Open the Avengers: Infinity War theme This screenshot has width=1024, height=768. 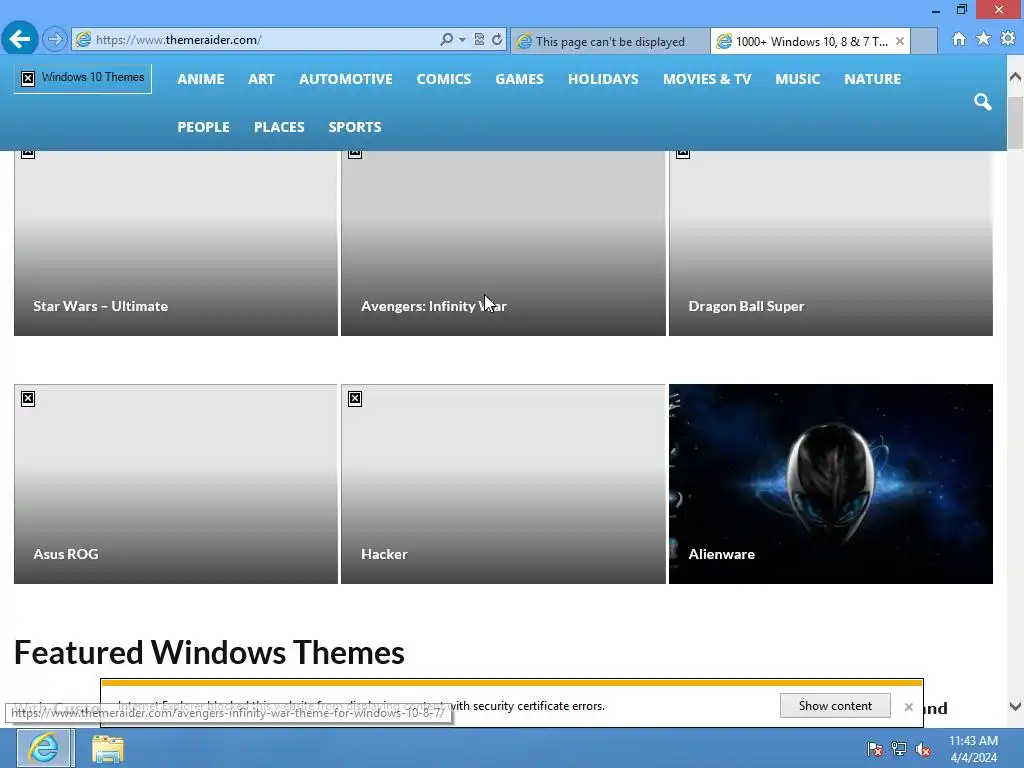tap(503, 243)
